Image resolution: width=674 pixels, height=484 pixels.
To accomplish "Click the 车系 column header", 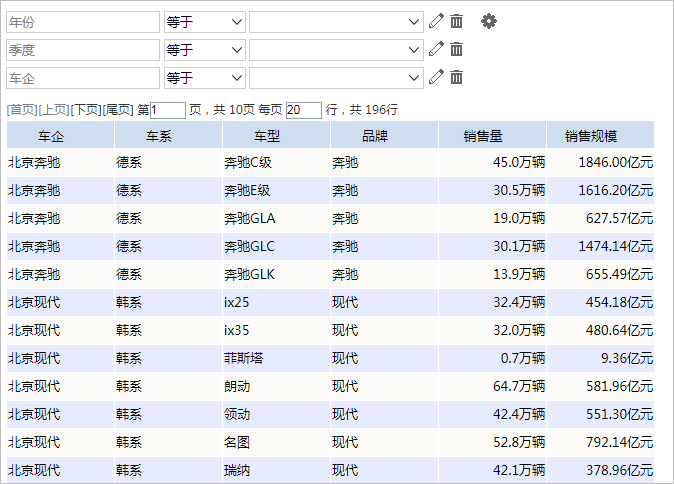I will 168,135.
